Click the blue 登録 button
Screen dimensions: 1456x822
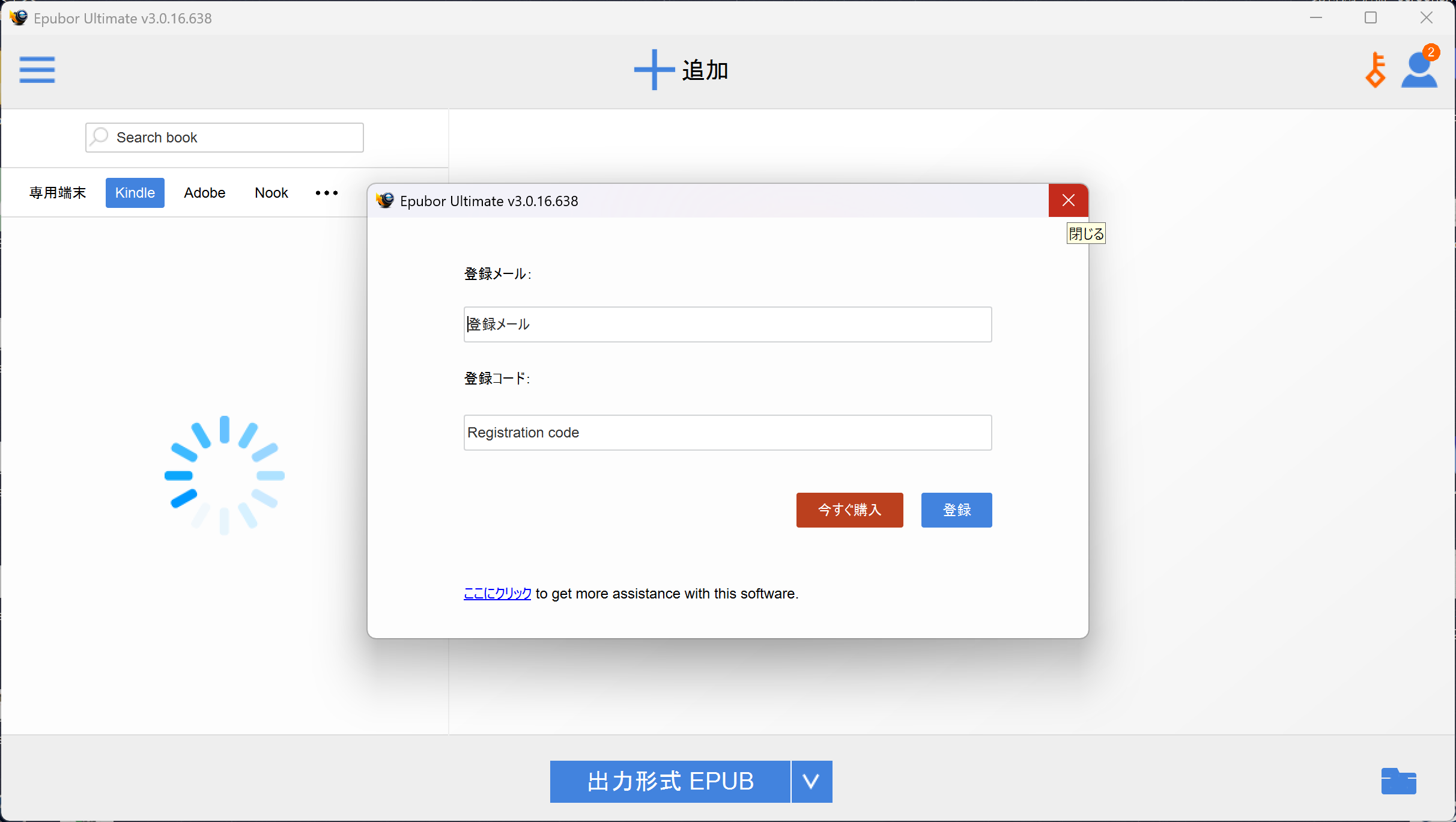click(x=956, y=510)
